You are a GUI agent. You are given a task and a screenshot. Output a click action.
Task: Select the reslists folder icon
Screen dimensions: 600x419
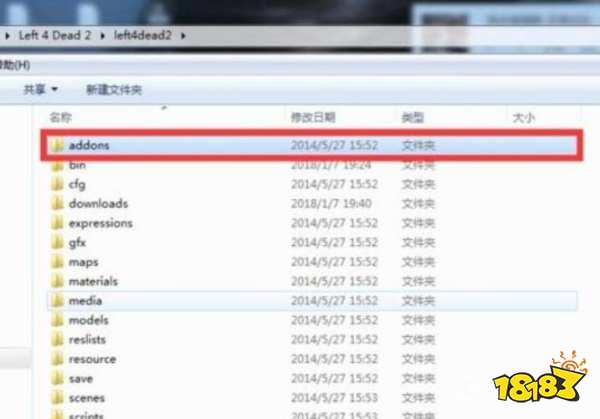pos(57,340)
